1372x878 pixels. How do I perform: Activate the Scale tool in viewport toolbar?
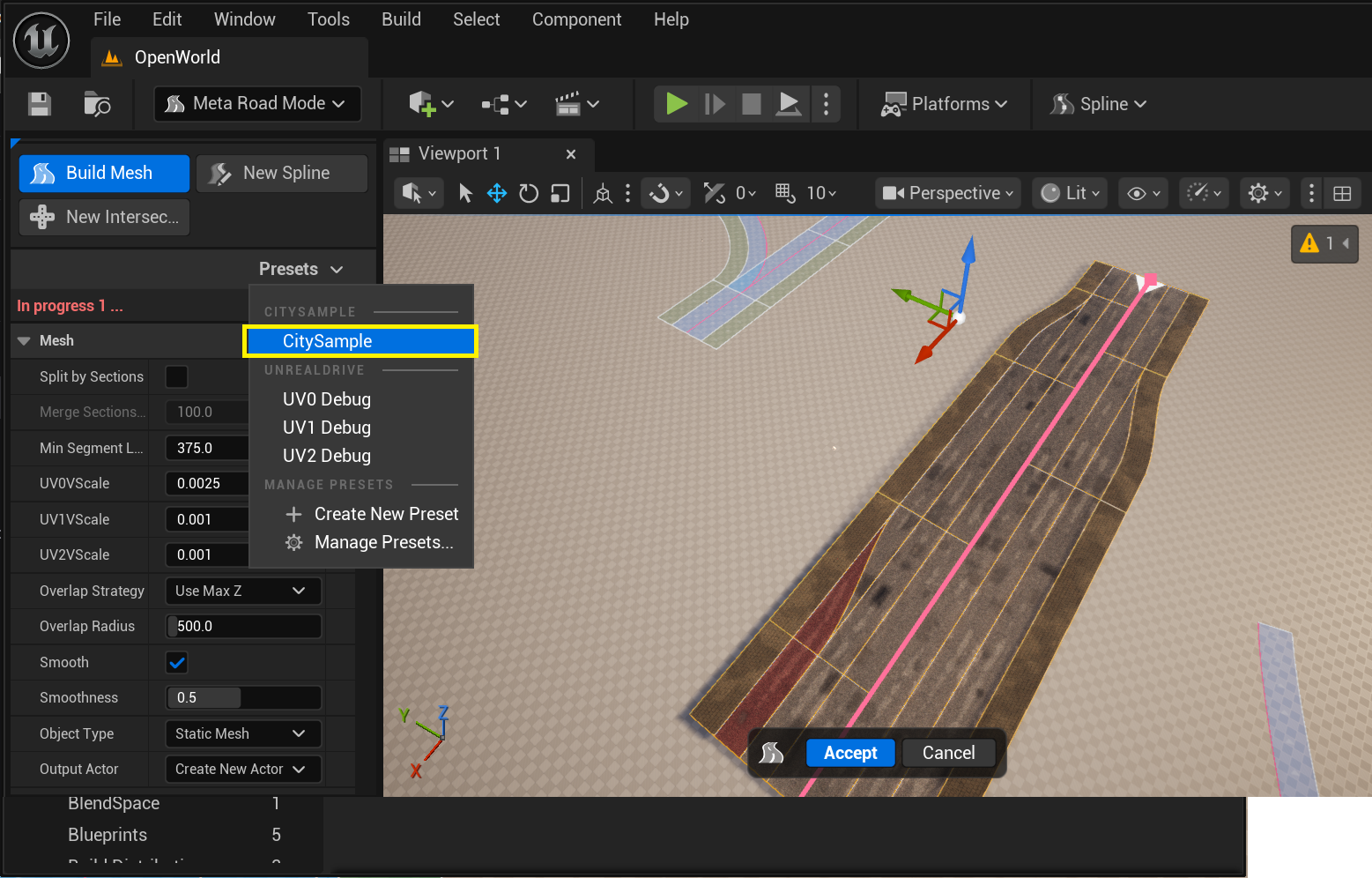[560, 193]
